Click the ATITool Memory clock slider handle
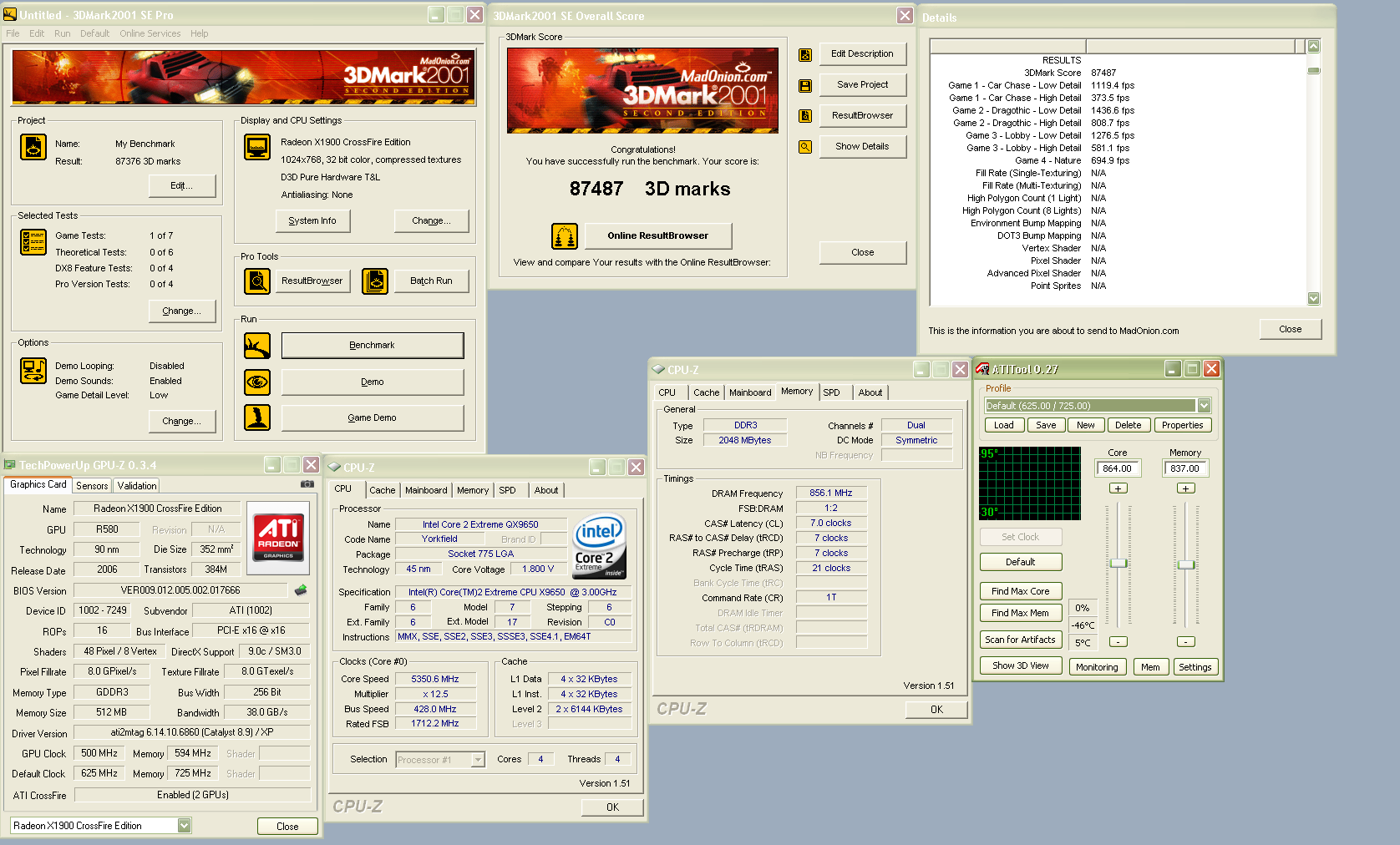1400x845 pixels. [x=1185, y=565]
